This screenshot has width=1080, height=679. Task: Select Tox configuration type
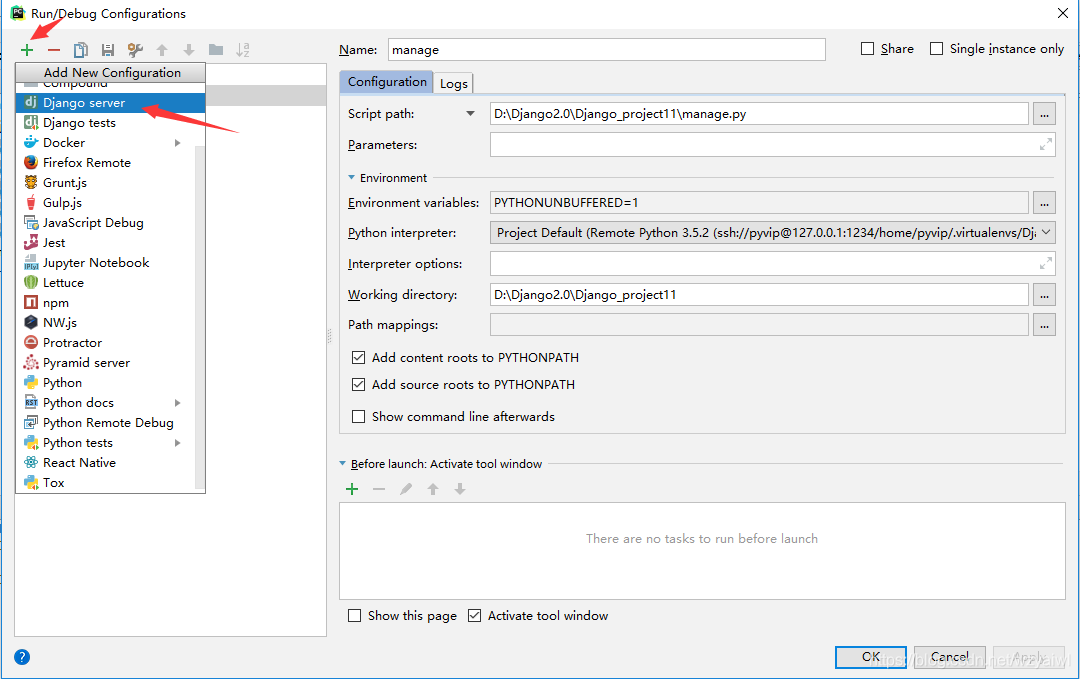105,482
